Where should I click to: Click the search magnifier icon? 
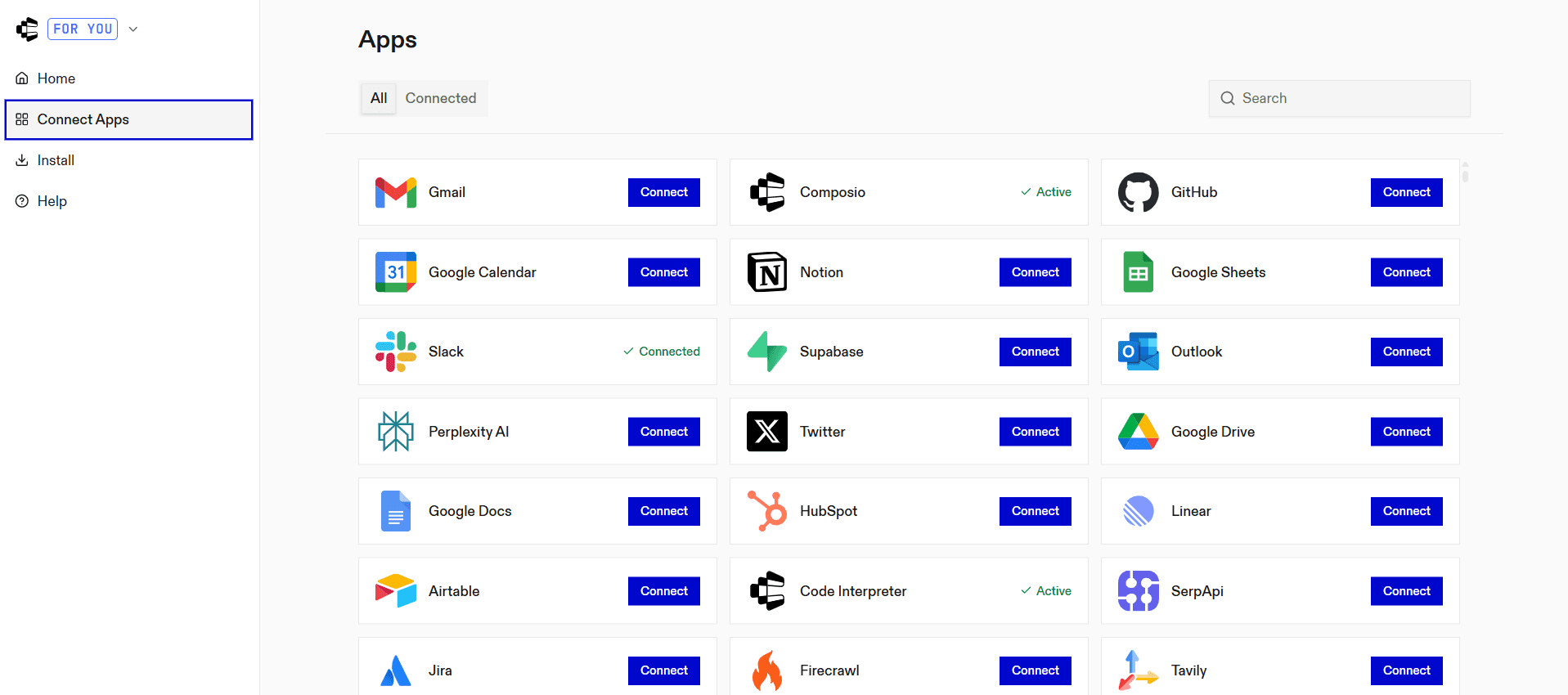[x=1228, y=98]
